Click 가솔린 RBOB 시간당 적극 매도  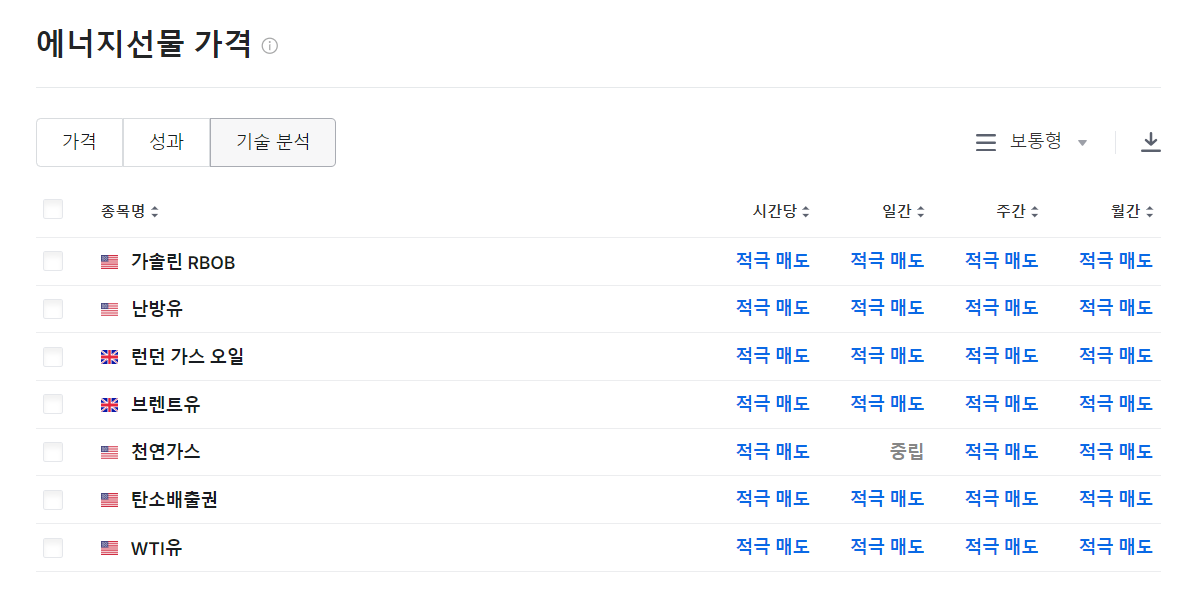point(773,261)
